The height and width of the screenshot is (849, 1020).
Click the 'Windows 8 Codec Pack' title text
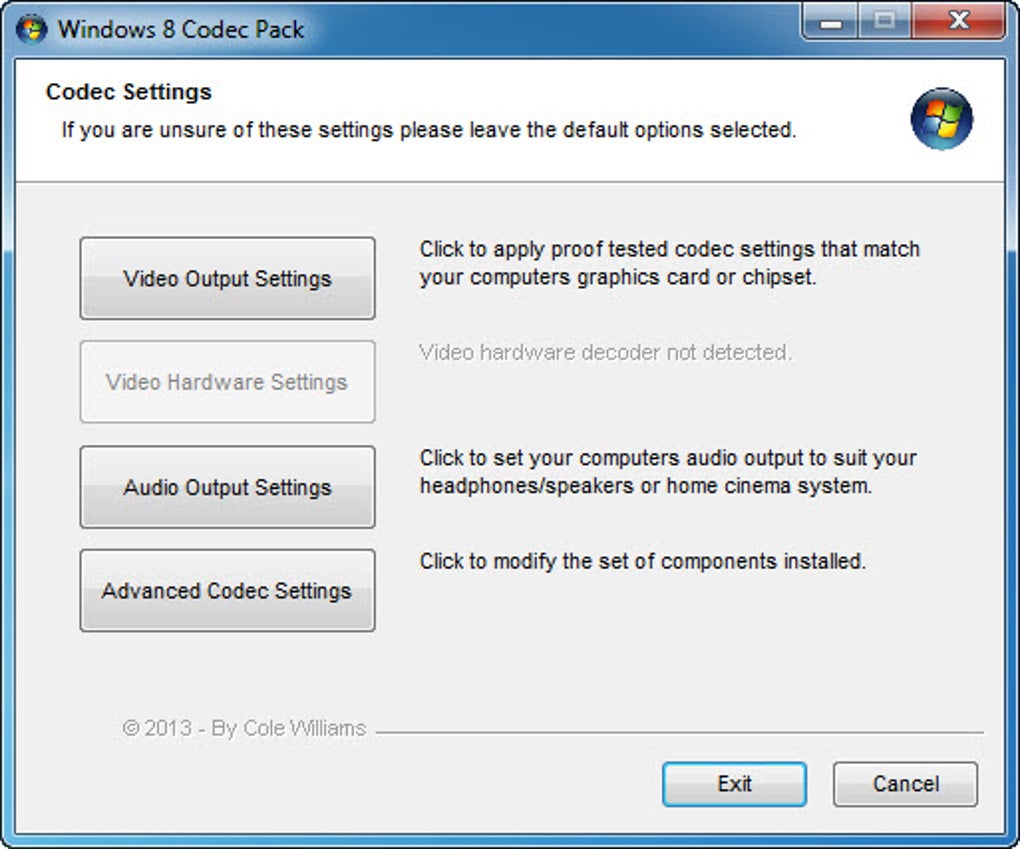[x=181, y=29]
